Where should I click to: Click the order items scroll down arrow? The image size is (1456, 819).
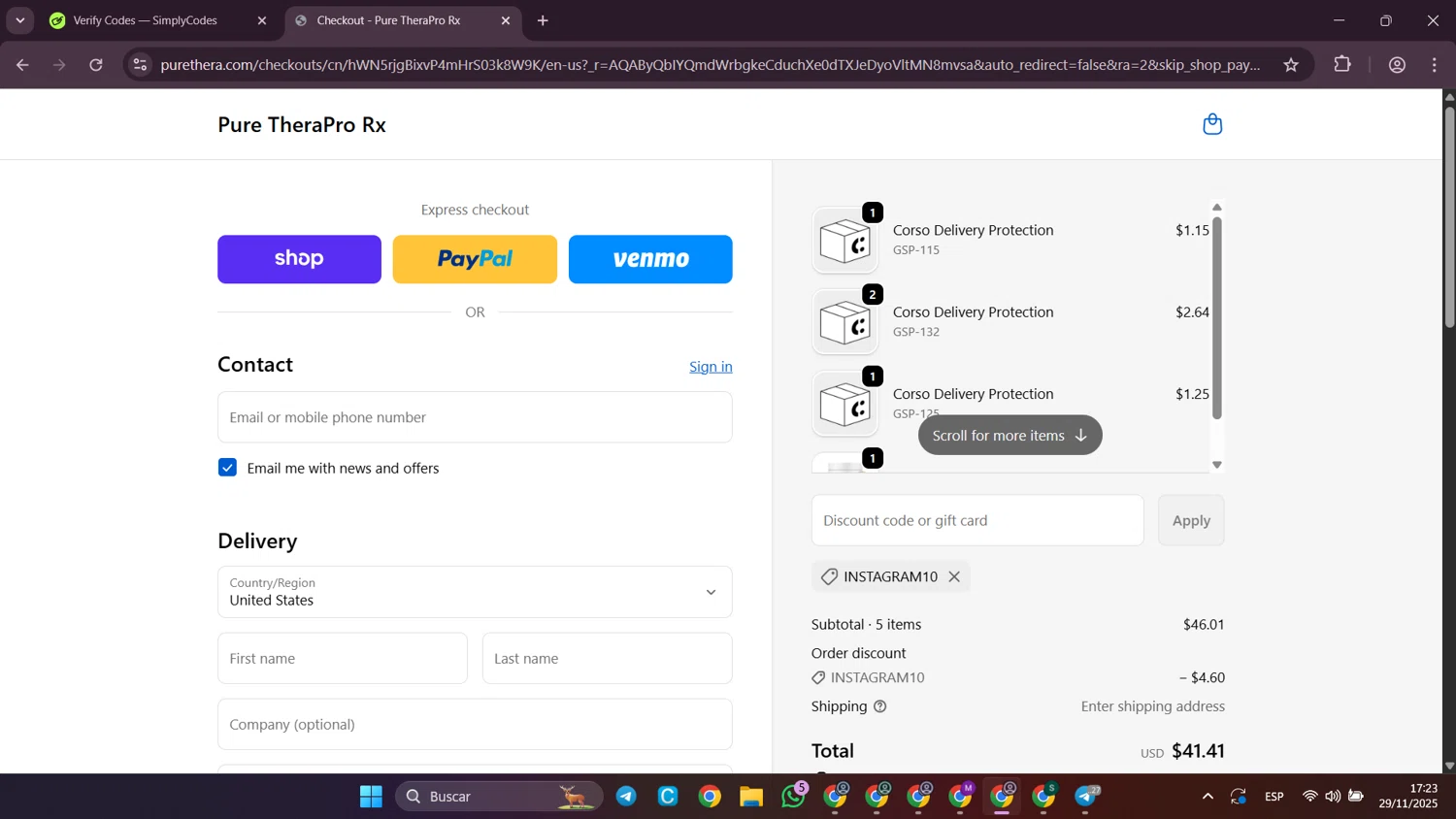1217,465
